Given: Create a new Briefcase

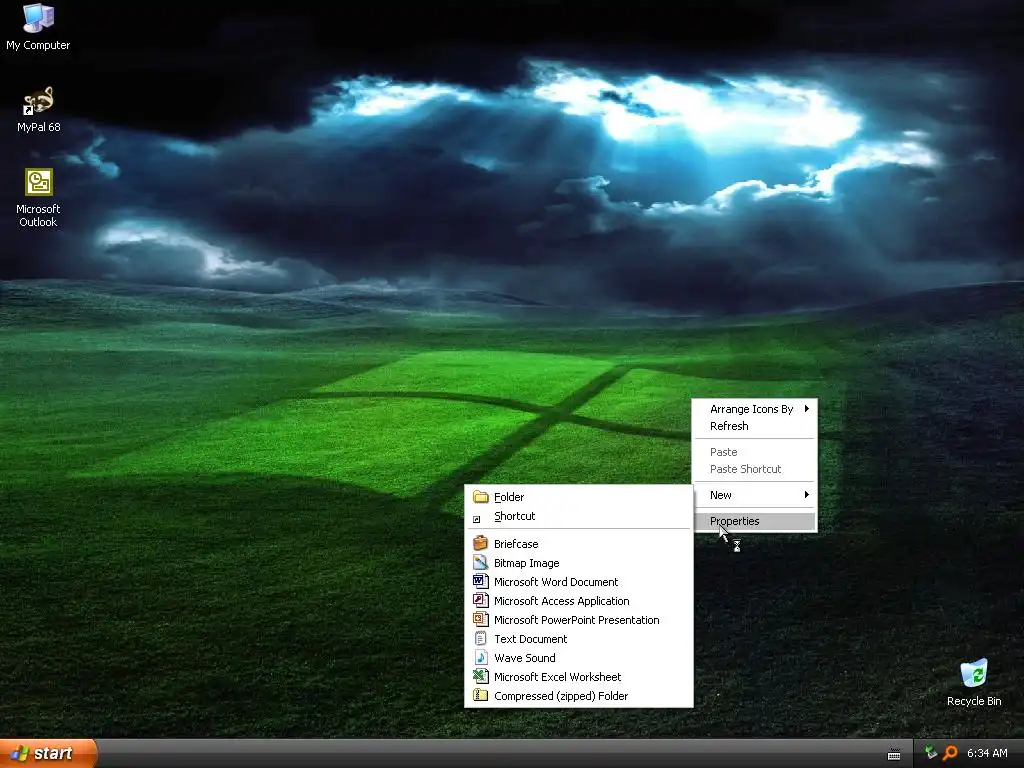Looking at the screenshot, I should tap(579, 544).
